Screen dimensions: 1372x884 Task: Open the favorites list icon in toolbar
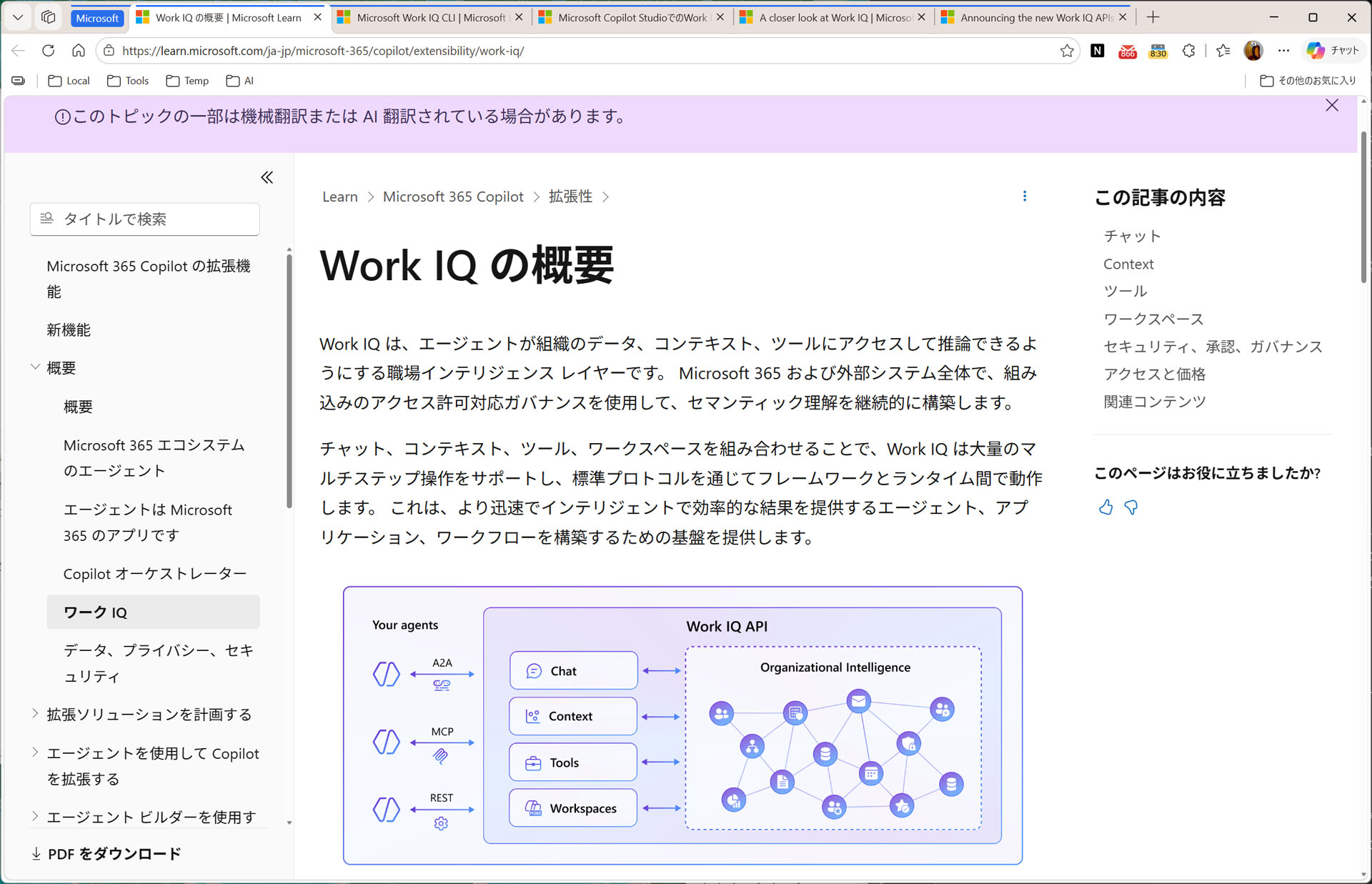[x=1223, y=51]
